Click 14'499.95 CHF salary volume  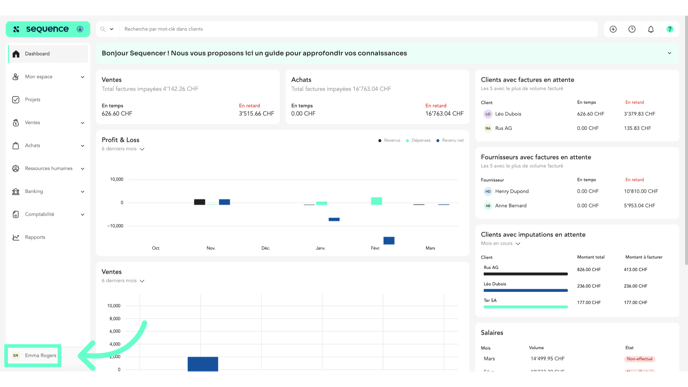click(547, 359)
